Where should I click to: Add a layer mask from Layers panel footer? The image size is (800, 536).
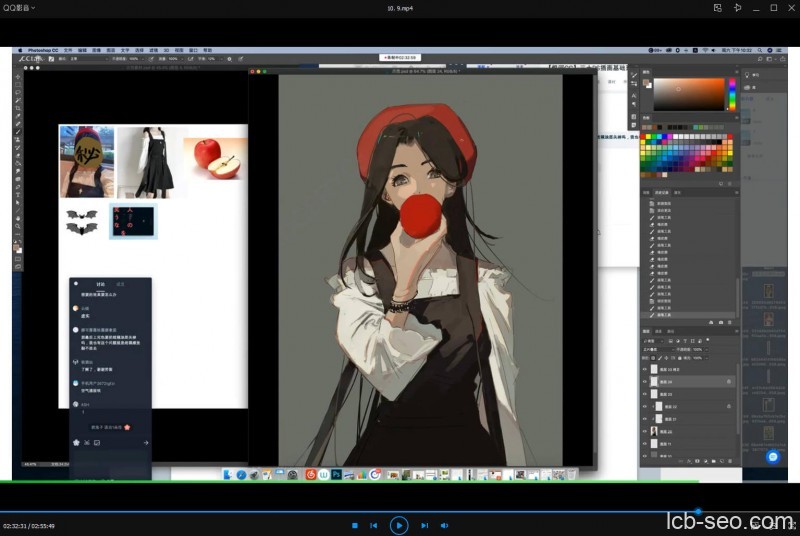(697, 461)
